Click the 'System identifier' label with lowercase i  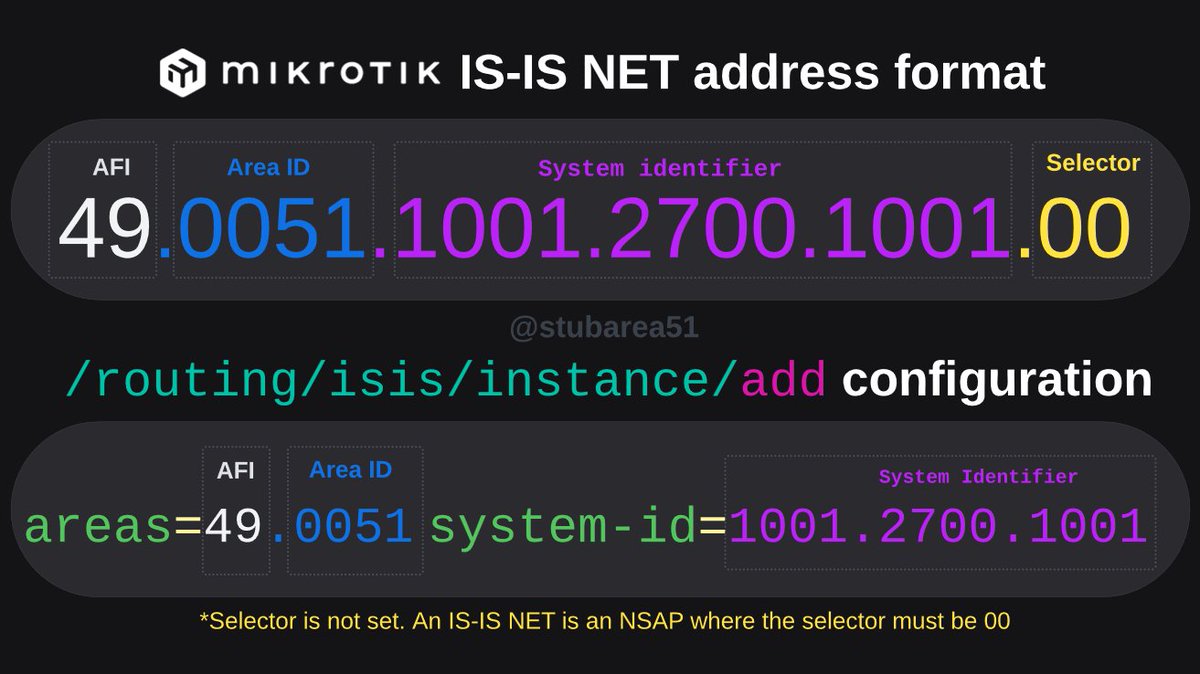pyautogui.click(x=659, y=168)
